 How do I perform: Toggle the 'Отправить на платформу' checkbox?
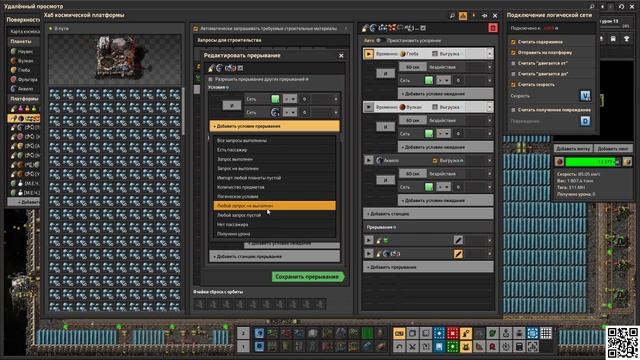pyautogui.click(x=513, y=53)
